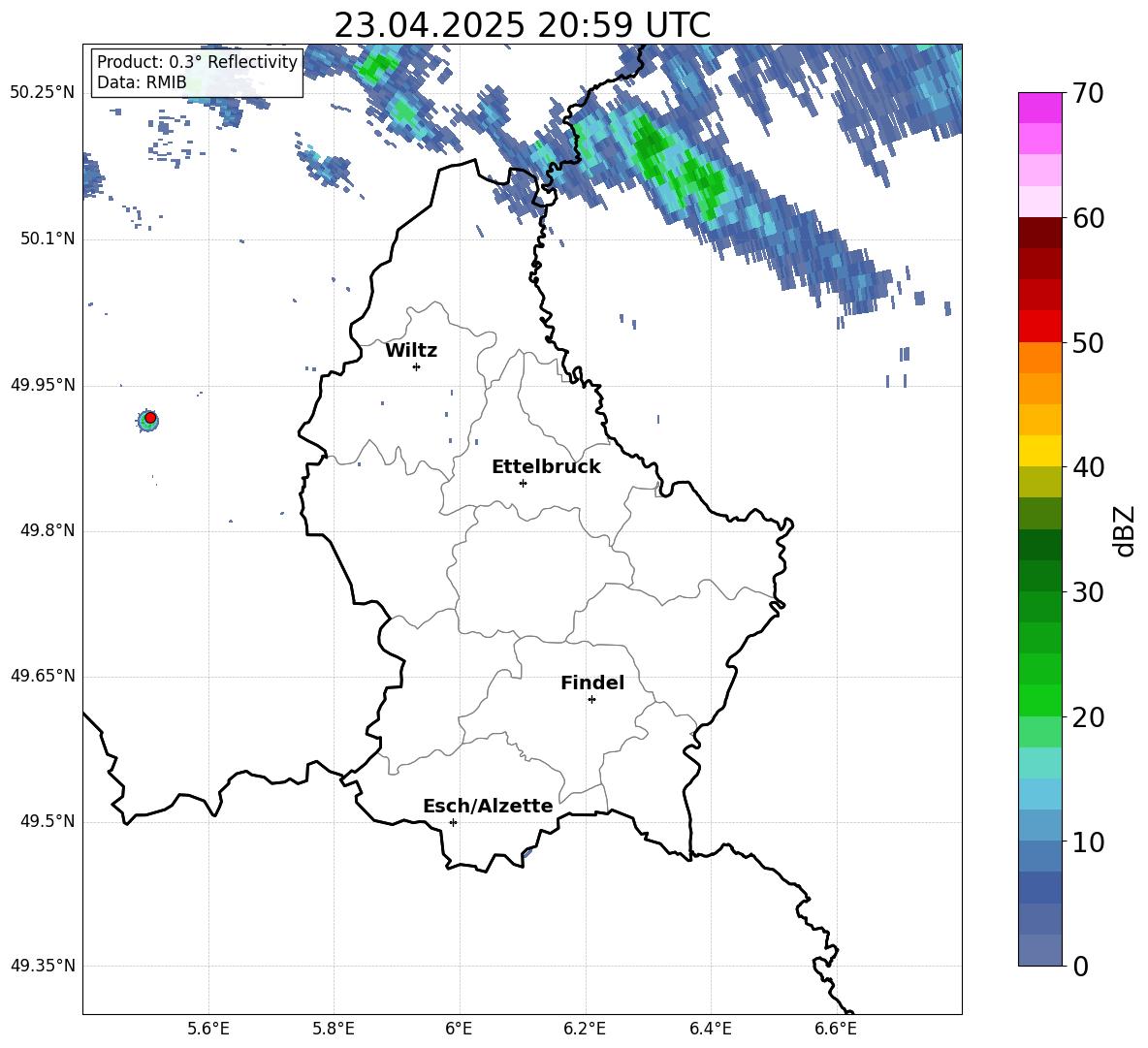Click the bright green colorbar segment at 20 dBZ
Viewport: 1148px width, 1048px height.
coord(1040,700)
